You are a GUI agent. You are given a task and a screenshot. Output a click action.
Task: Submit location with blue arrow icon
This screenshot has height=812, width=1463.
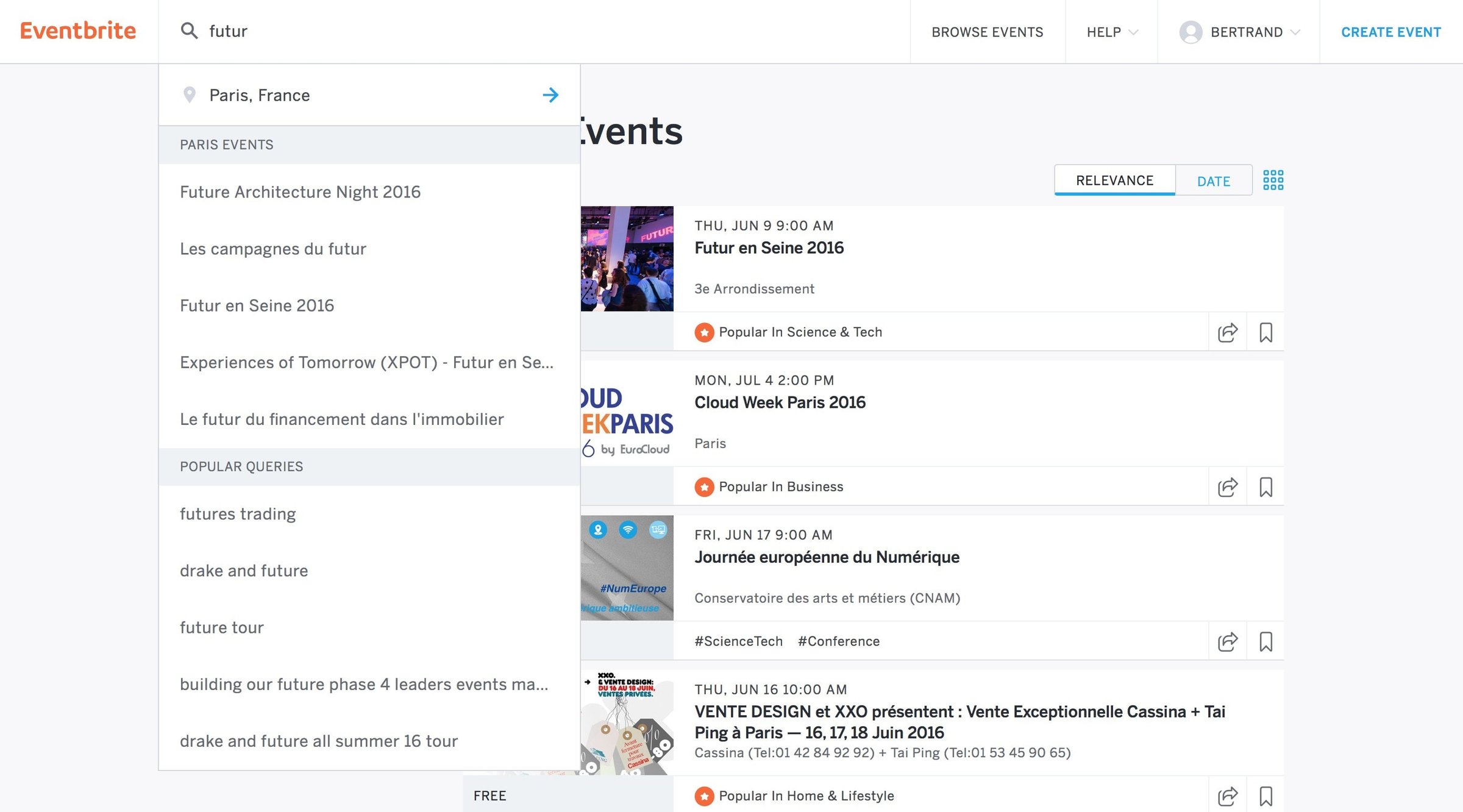point(550,94)
